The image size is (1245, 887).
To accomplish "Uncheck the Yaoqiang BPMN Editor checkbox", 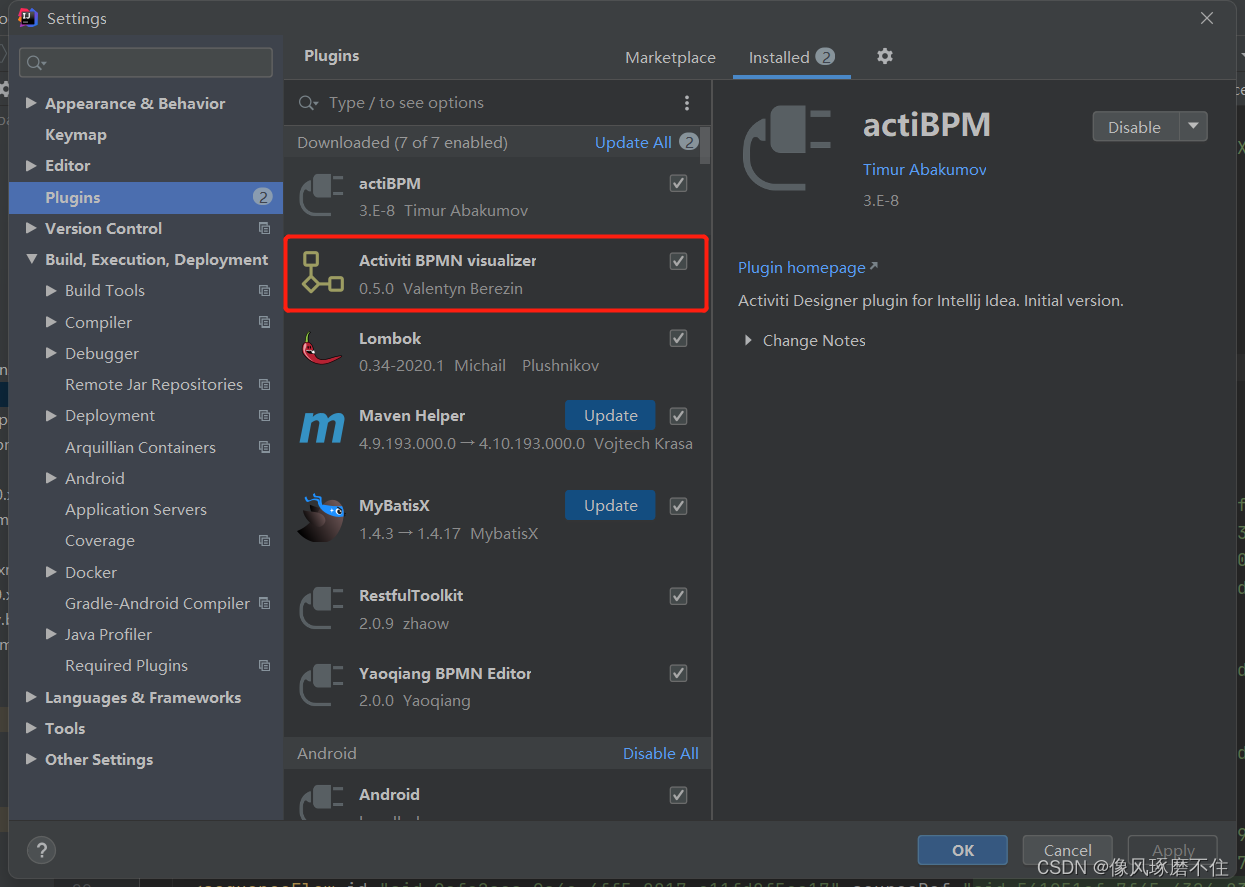I will tap(678, 673).
